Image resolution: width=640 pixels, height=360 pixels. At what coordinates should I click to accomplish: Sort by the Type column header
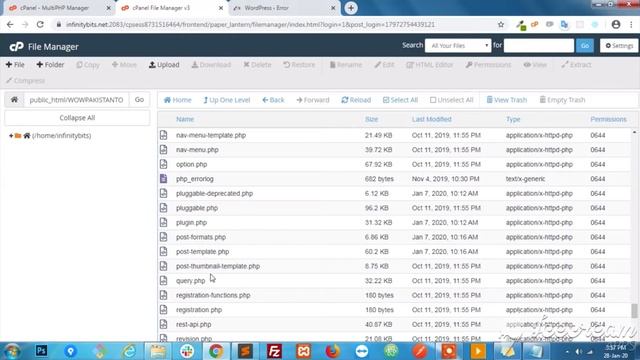(x=513, y=119)
